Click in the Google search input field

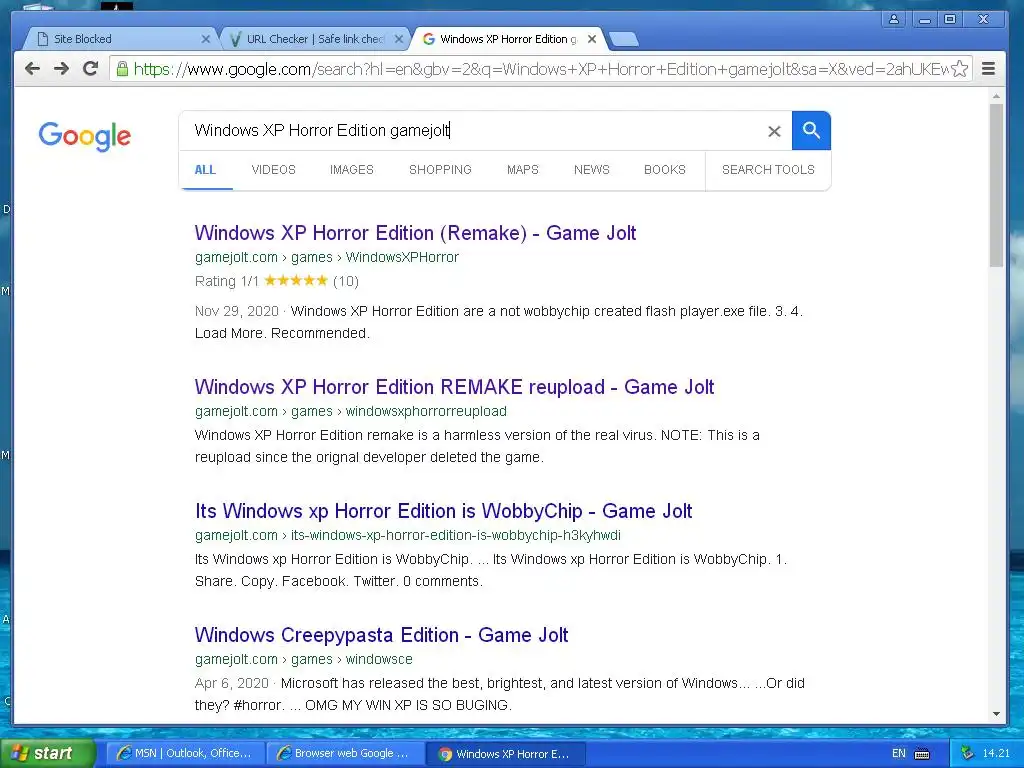(x=477, y=131)
